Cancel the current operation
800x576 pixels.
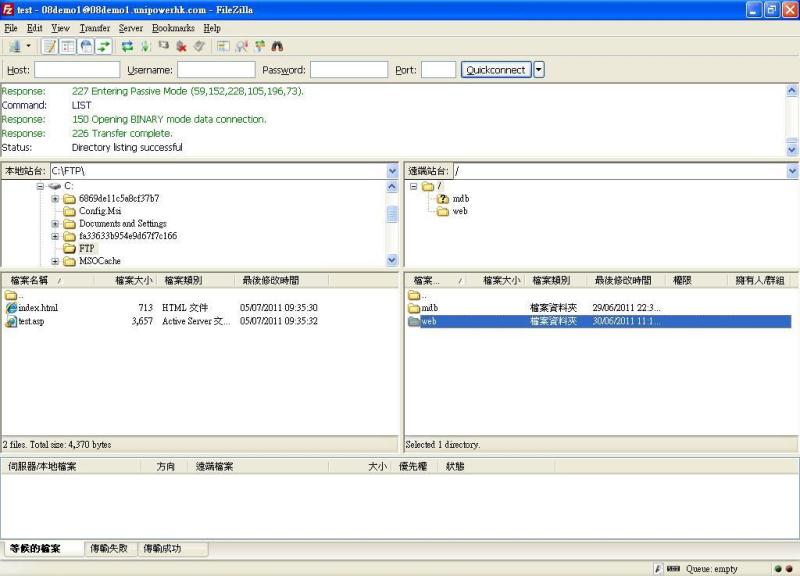pyautogui.click(x=164, y=47)
